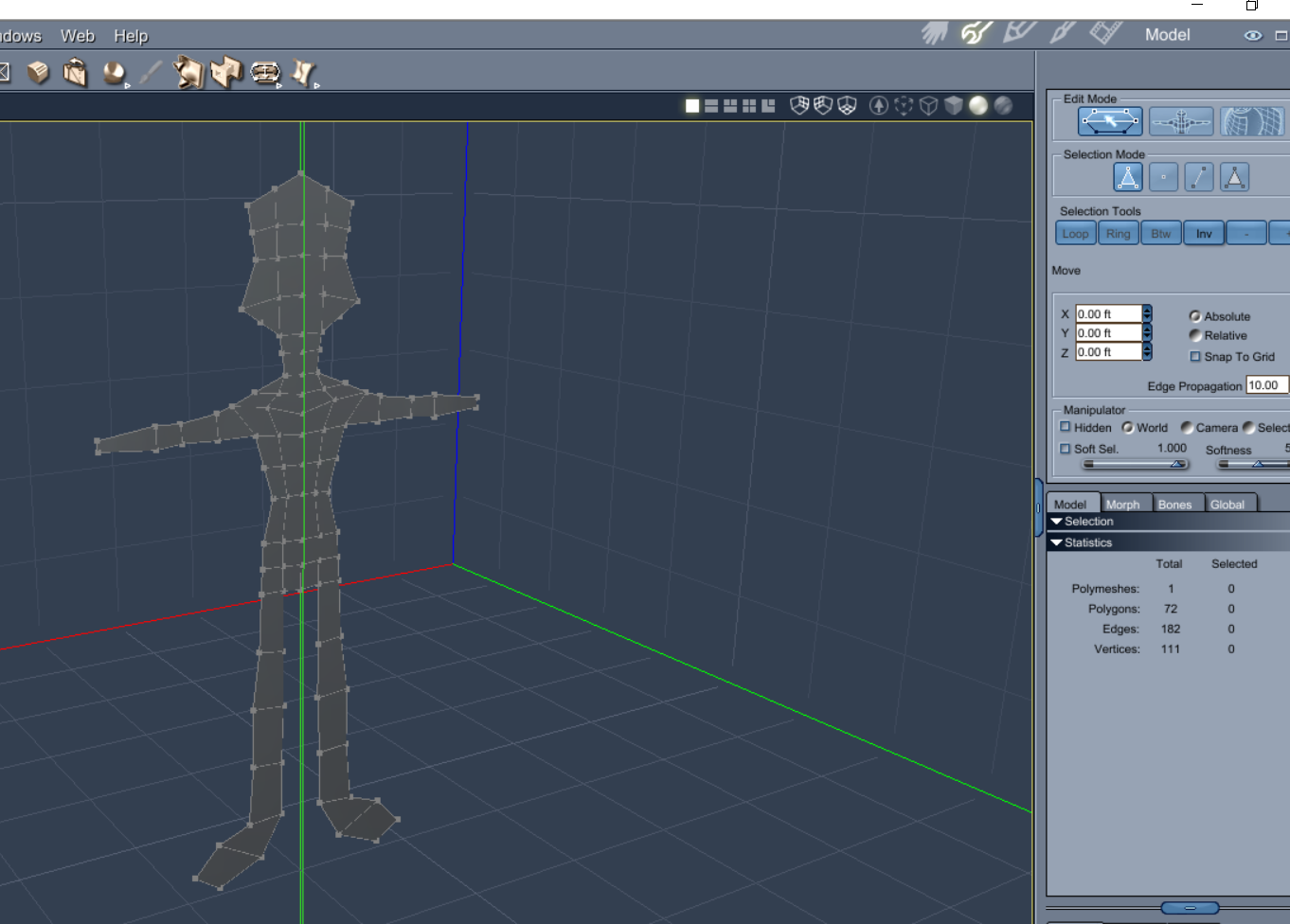Enable the Snap To Grid checkbox

click(x=1195, y=357)
